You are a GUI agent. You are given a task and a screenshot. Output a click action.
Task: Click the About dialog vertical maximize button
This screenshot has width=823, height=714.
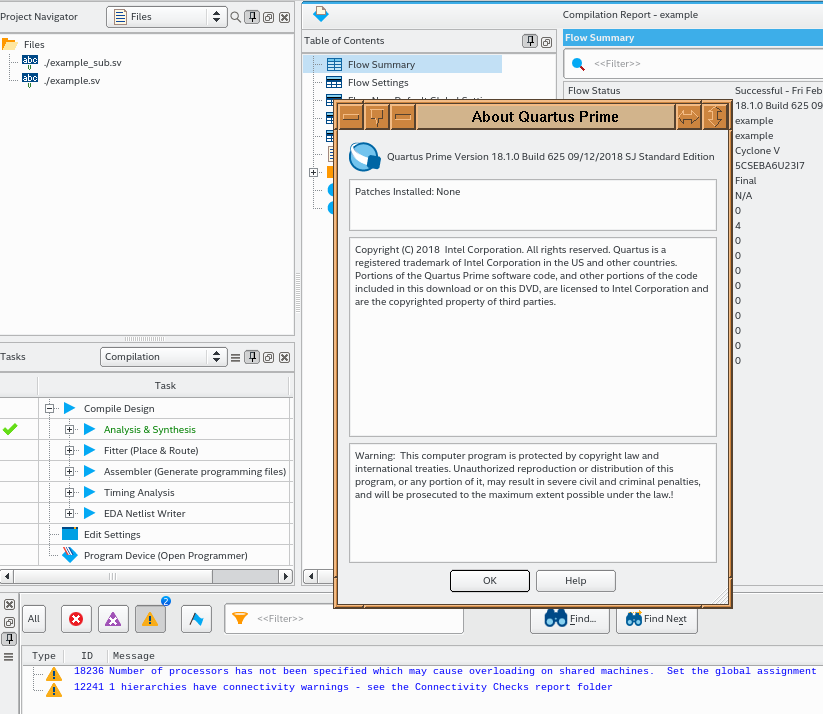(714, 117)
